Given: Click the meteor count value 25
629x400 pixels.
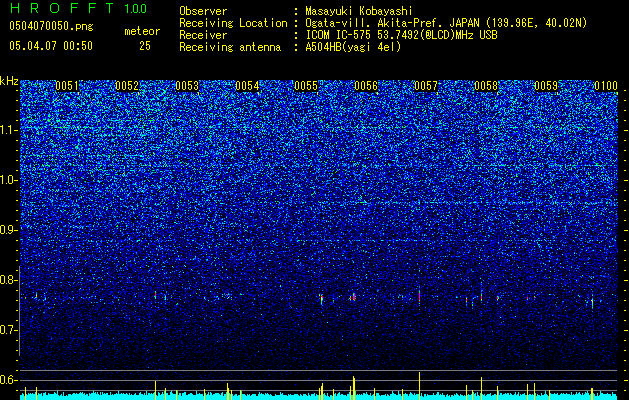Looking at the screenshot, I should [x=145, y=46].
